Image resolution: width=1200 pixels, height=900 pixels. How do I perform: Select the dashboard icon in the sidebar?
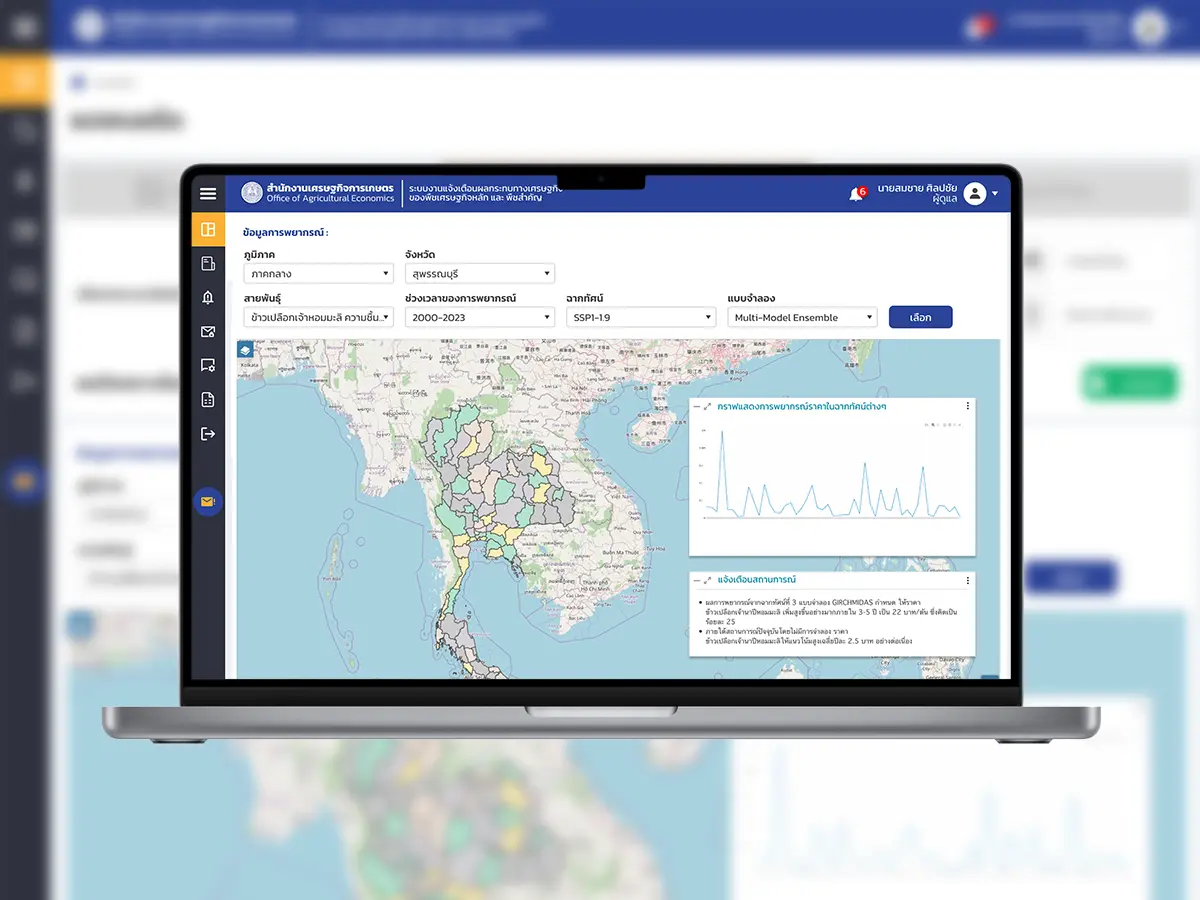[x=208, y=230]
